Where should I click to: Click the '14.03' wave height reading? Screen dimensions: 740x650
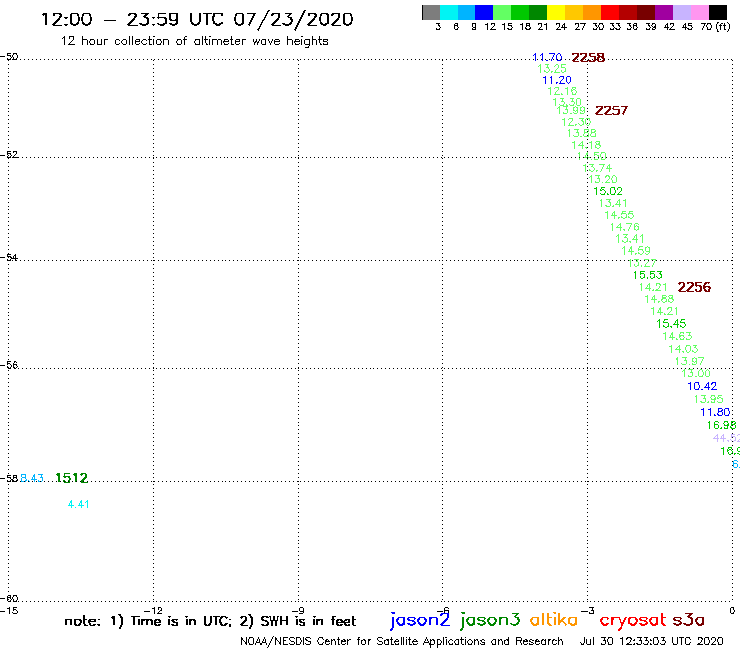coord(683,349)
